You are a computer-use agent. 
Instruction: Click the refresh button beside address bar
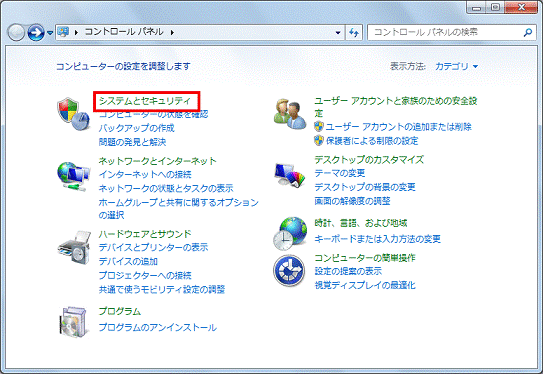click(354, 33)
